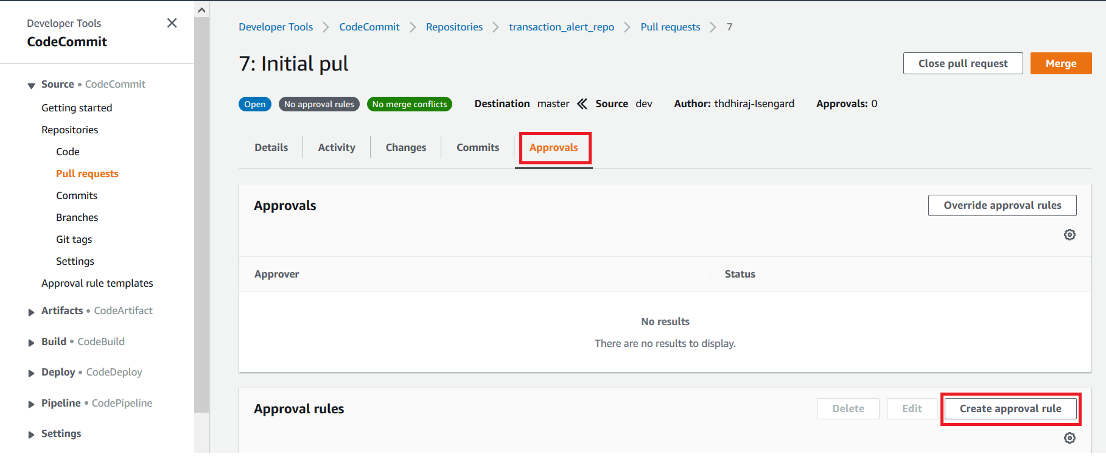This screenshot has width=1106, height=466.
Task: Open the Commits tab
Action: (x=478, y=147)
